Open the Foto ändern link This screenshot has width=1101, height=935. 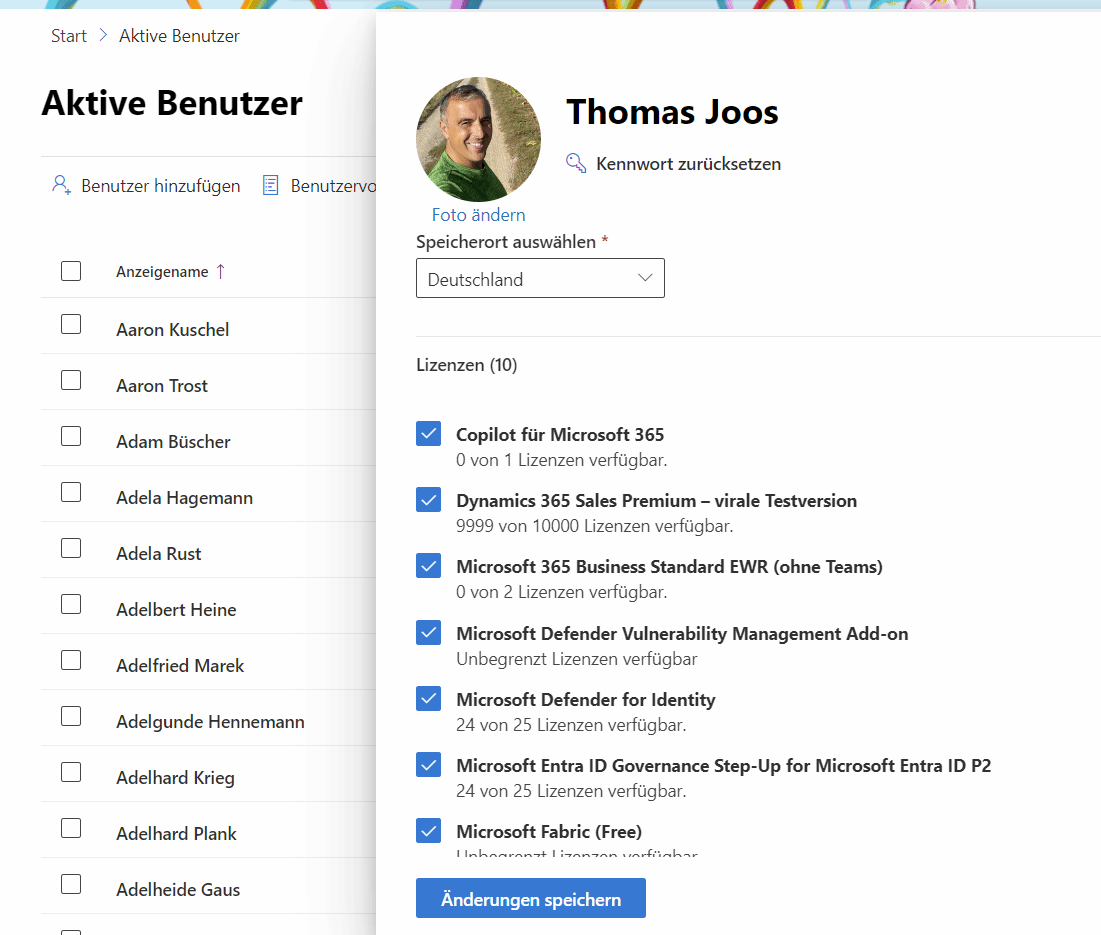(x=478, y=214)
